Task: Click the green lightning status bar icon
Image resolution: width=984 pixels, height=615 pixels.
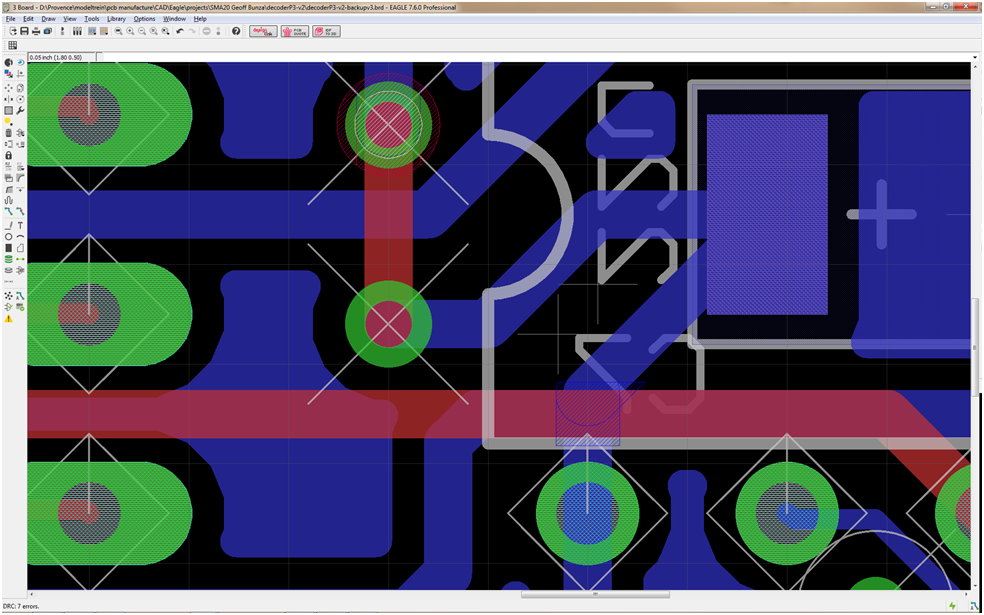Action: tap(953, 606)
